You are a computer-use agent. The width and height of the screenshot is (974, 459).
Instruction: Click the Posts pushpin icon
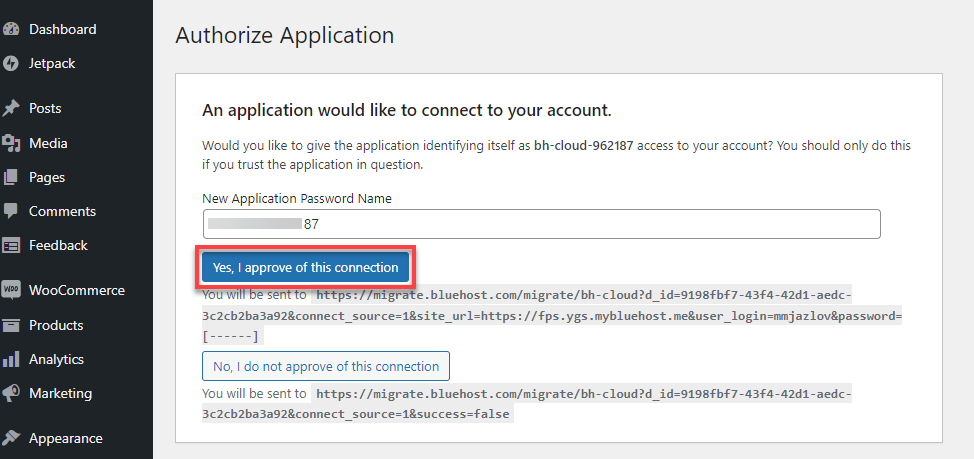click(11, 109)
